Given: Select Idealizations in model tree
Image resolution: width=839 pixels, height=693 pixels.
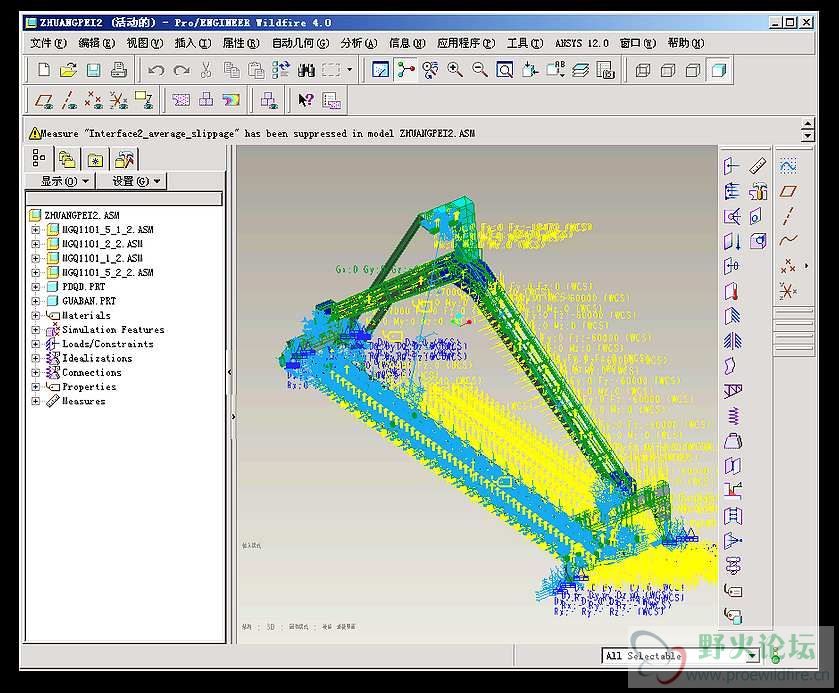Looking at the screenshot, I should coord(97,358).
